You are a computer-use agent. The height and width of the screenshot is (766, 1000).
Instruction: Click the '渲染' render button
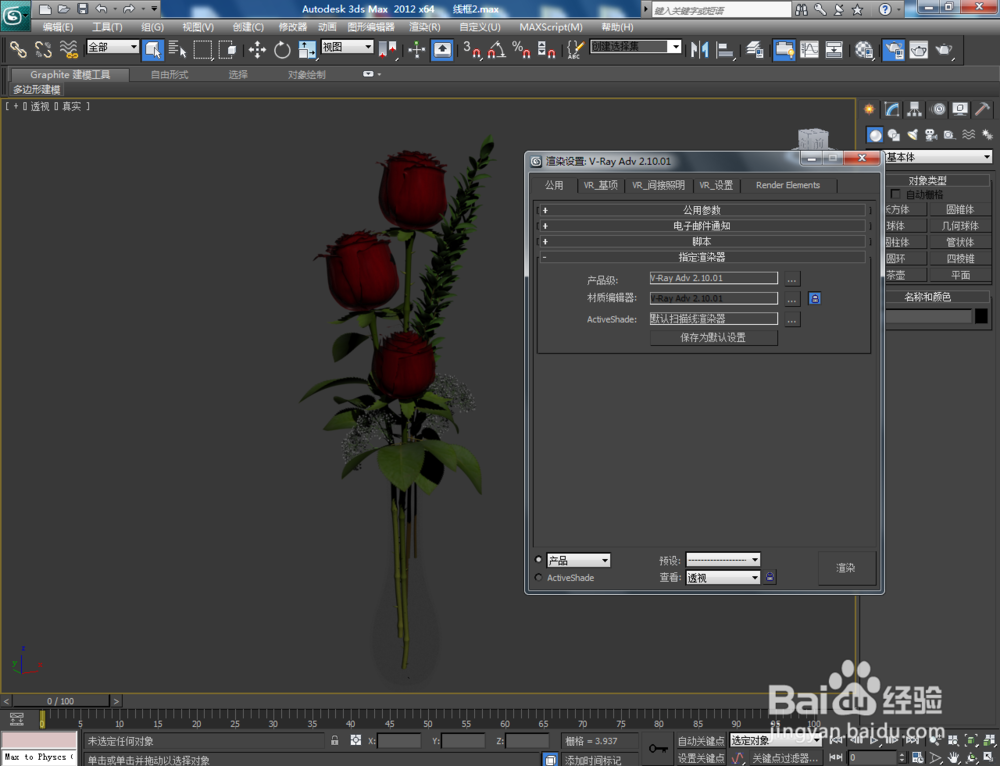point(846,568)
